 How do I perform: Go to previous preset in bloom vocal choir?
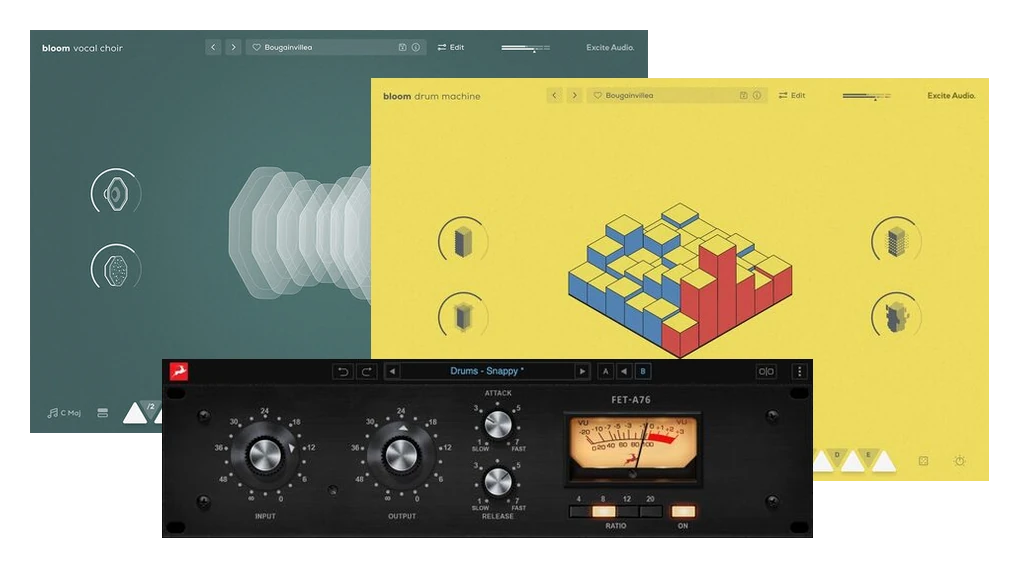[x=213, y=47]
